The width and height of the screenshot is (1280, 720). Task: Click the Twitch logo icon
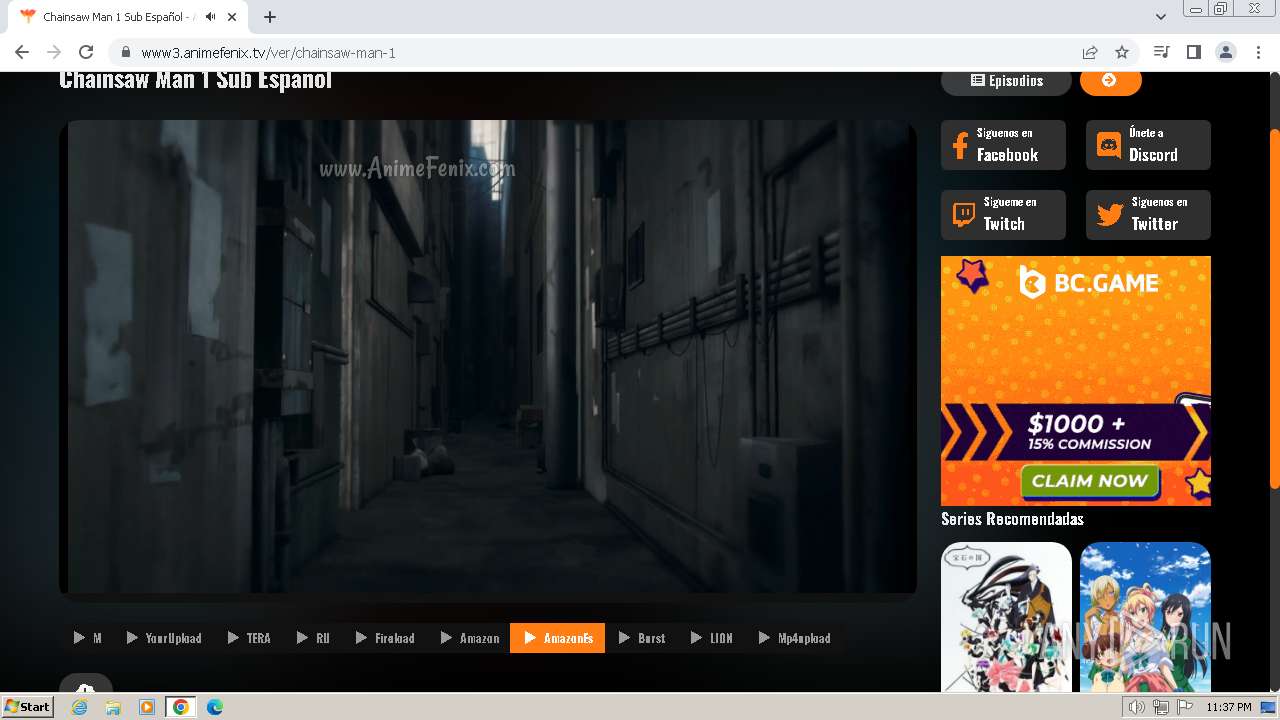[x=964, y=215]
